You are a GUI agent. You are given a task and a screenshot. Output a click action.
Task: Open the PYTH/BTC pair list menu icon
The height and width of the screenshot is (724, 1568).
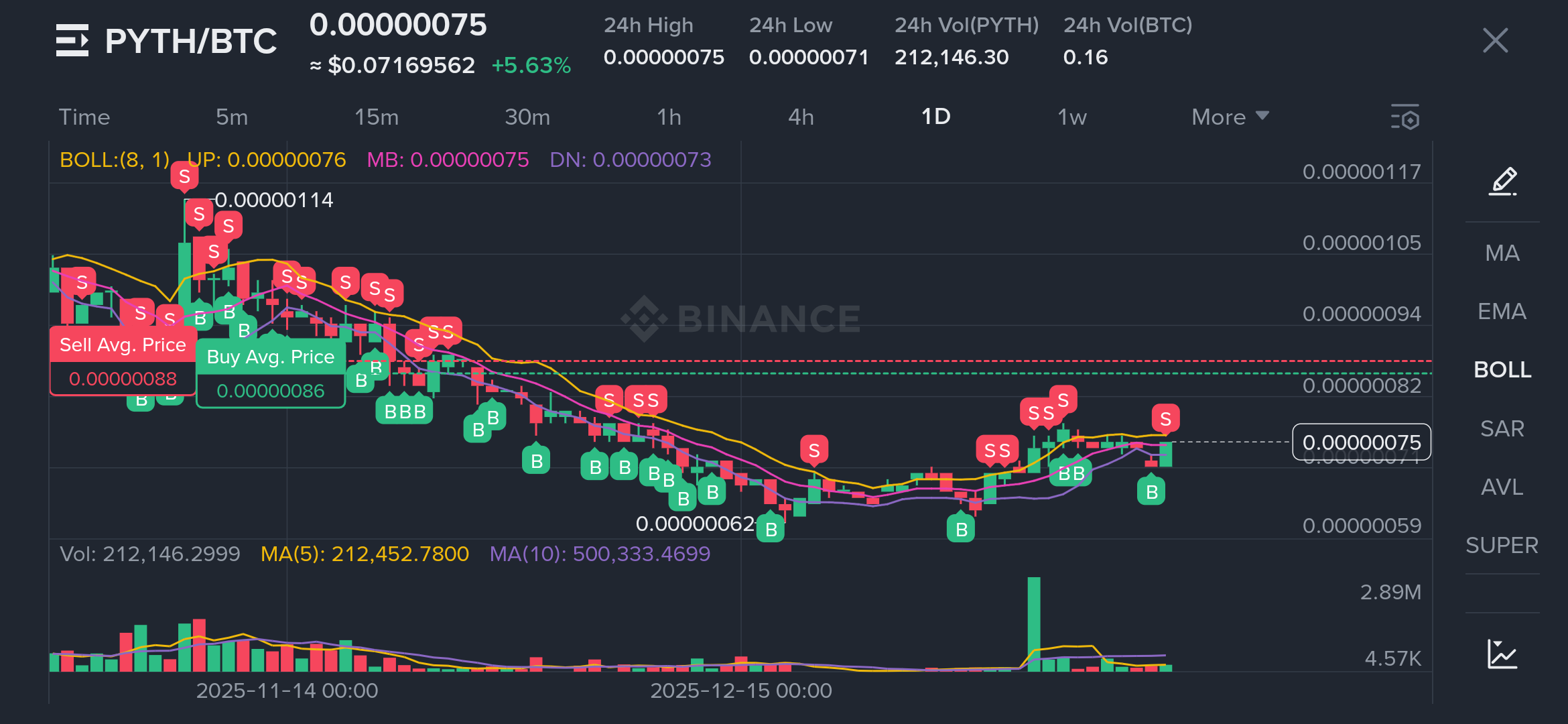(x=72, y=41)
